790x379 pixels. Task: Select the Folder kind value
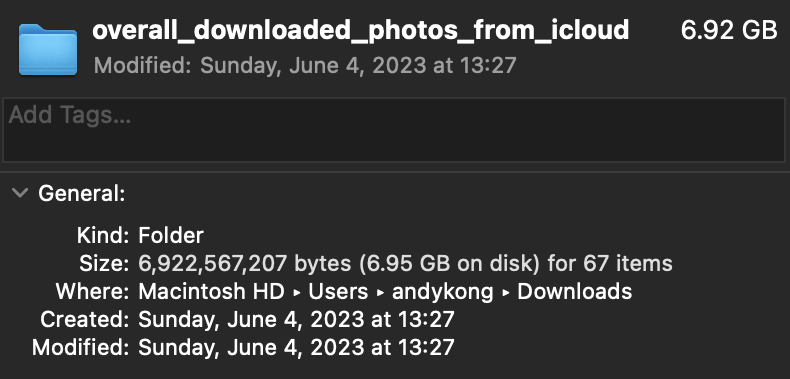tap(171, 235)
